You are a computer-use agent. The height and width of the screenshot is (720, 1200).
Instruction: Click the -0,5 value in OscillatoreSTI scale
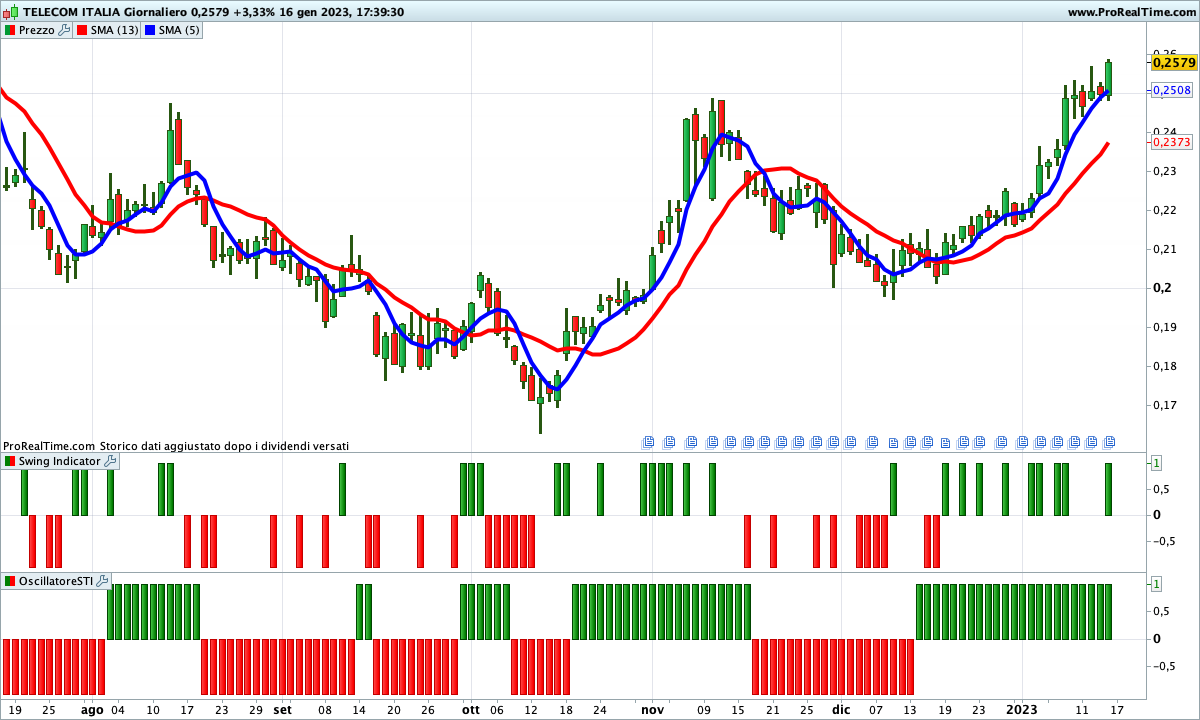[1164, 665]
